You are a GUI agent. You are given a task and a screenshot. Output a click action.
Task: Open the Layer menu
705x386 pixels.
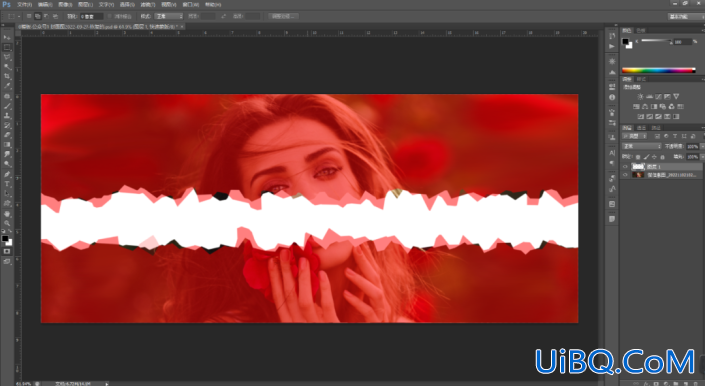point(85,4)
